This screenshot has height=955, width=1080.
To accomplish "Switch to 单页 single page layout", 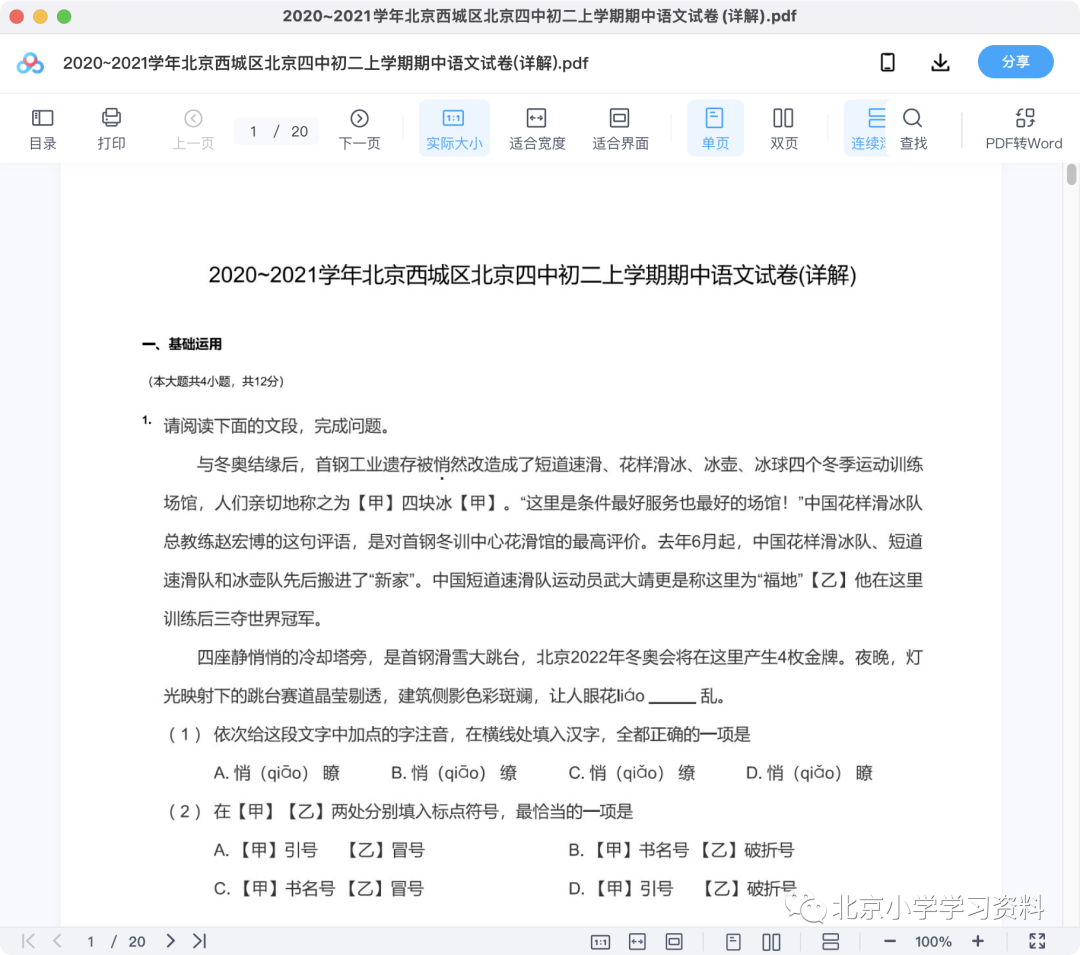I will point(715,129).
